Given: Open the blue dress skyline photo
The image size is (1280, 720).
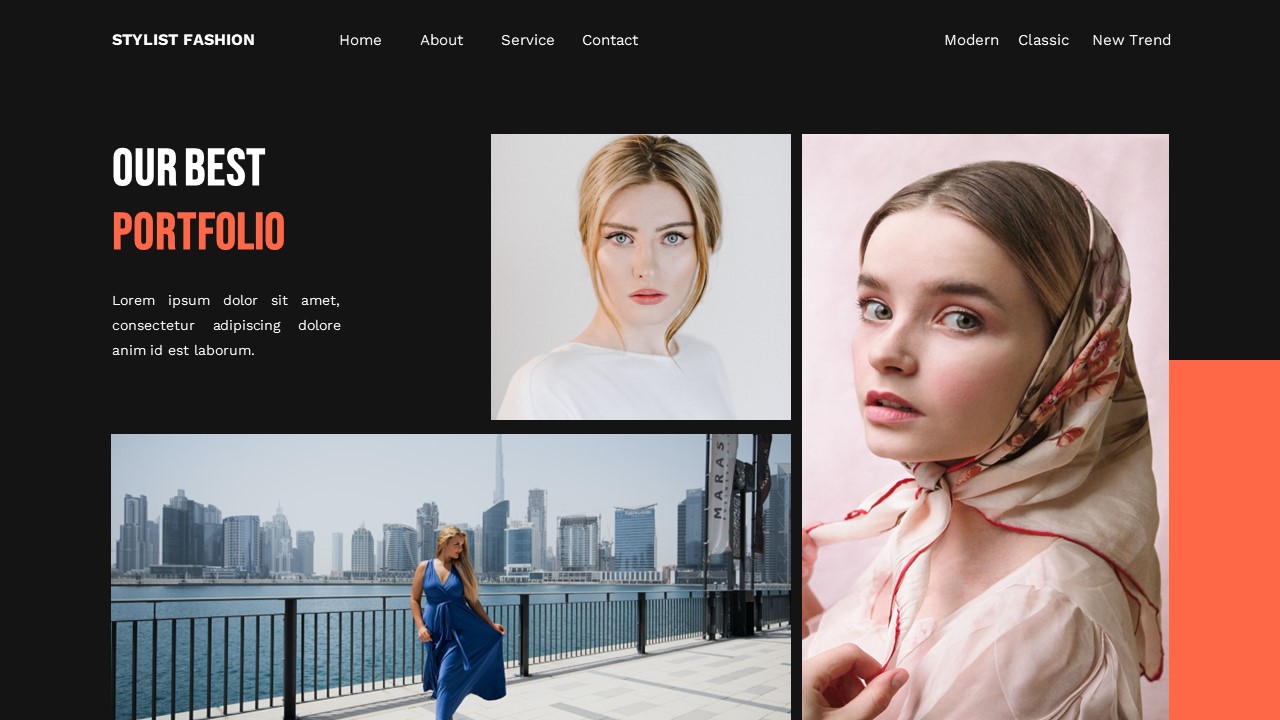Looking at the screenshot, I should (x=451, y=577).
